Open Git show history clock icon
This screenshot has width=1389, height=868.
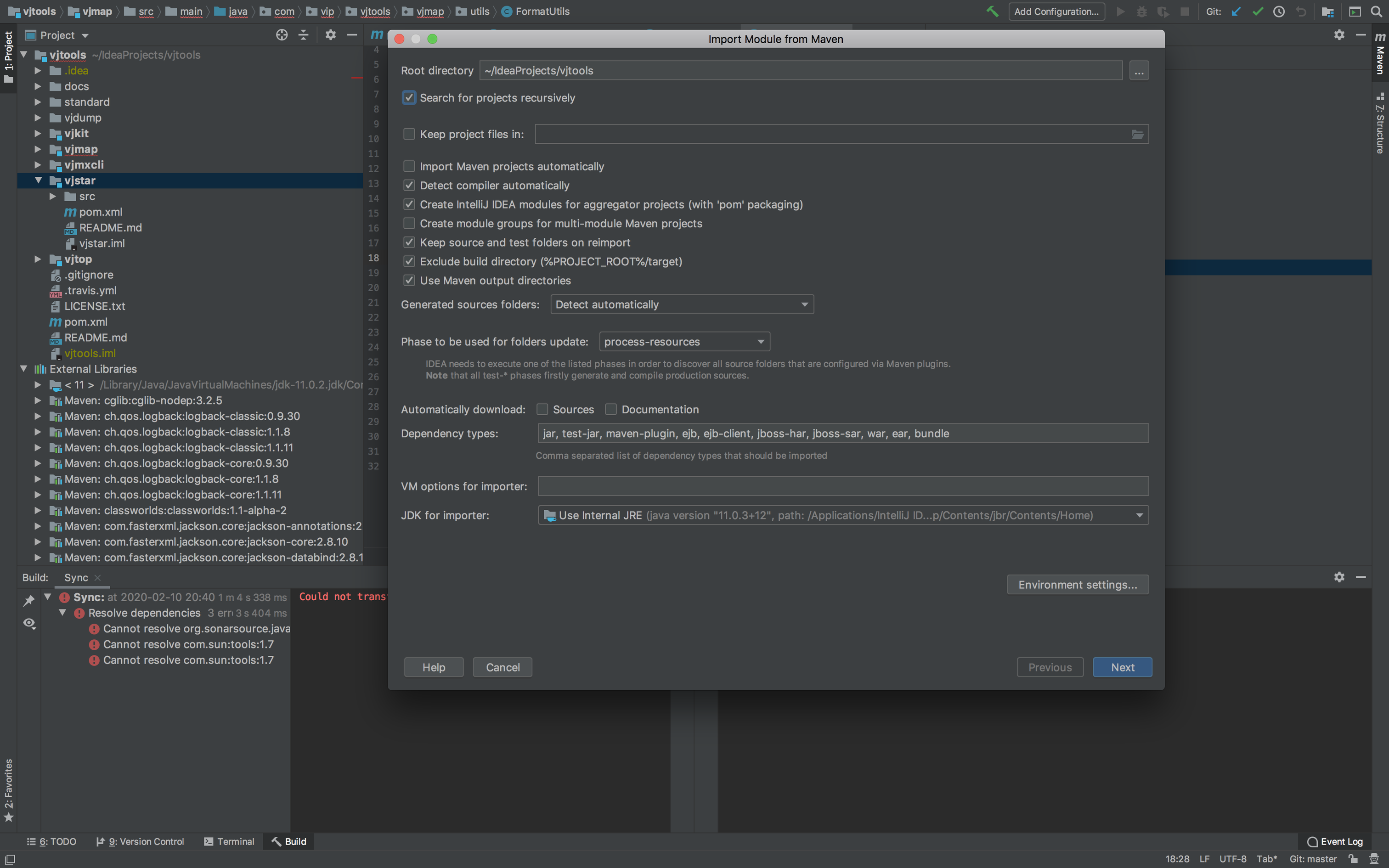point(1279,11)
